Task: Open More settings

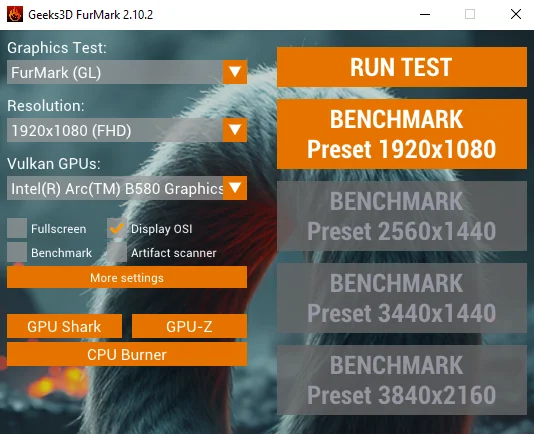Action: [127, 277]
